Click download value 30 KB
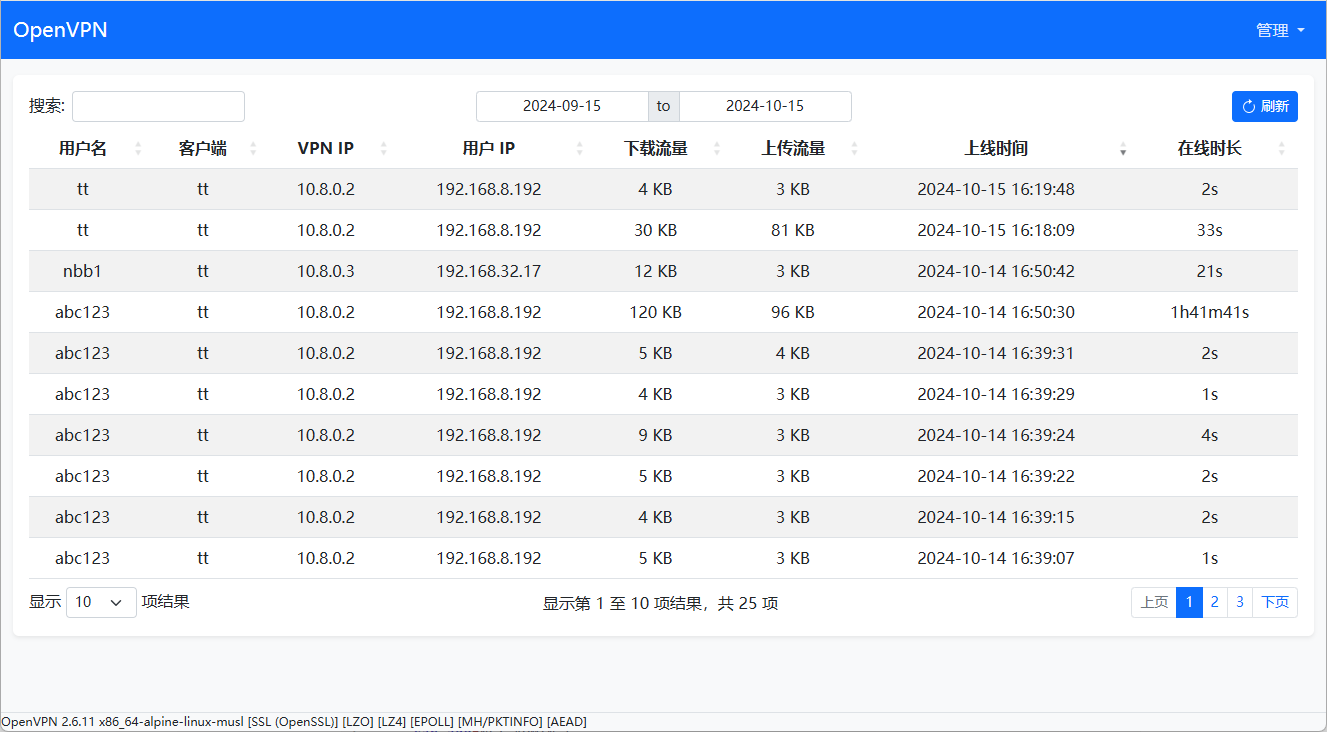1327x732 pixels. click(x=656, y=230)
